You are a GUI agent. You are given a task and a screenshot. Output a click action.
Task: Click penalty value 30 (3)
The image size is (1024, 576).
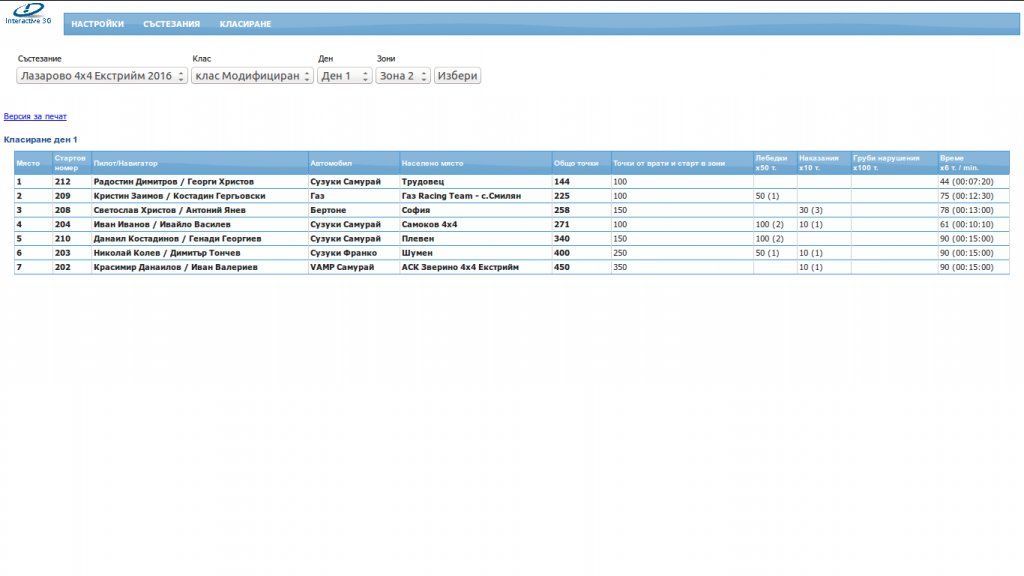(810, 210)
